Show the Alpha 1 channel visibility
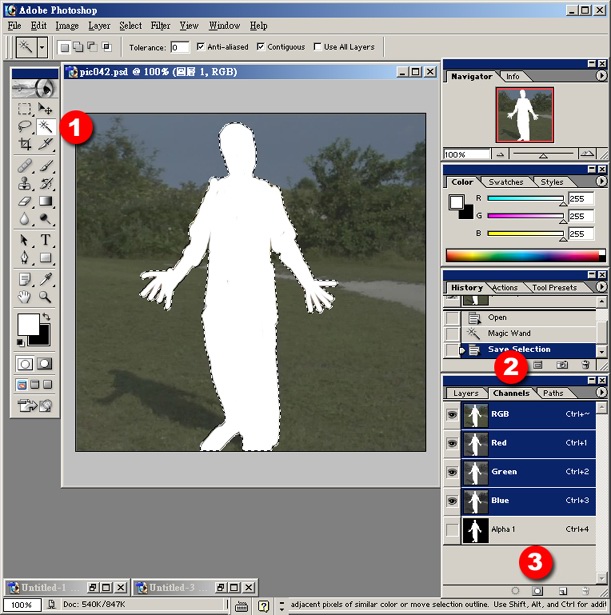611x615 pixels. [x=452, y=530]
